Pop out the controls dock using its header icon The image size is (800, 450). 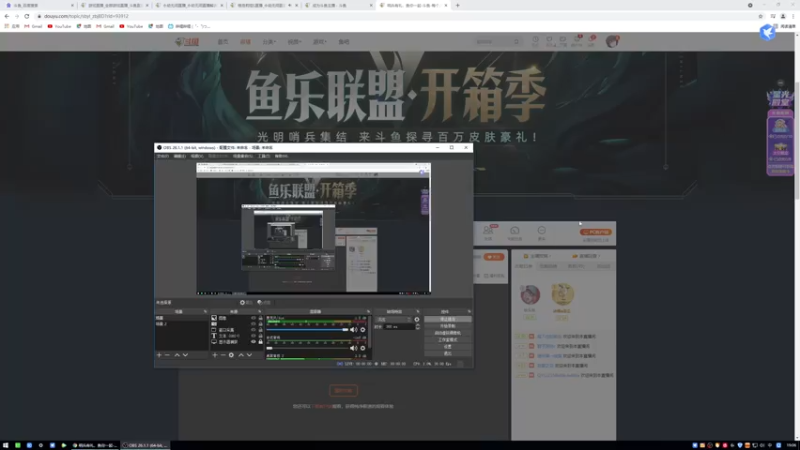click(x=469, y=311)
